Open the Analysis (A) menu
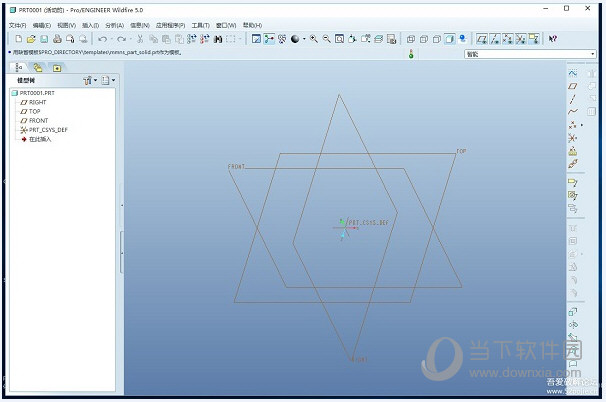 (x=114, y=25)
